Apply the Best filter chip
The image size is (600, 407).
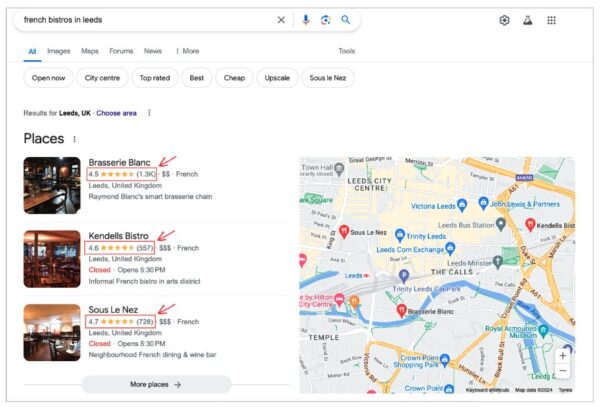point(197,78)
